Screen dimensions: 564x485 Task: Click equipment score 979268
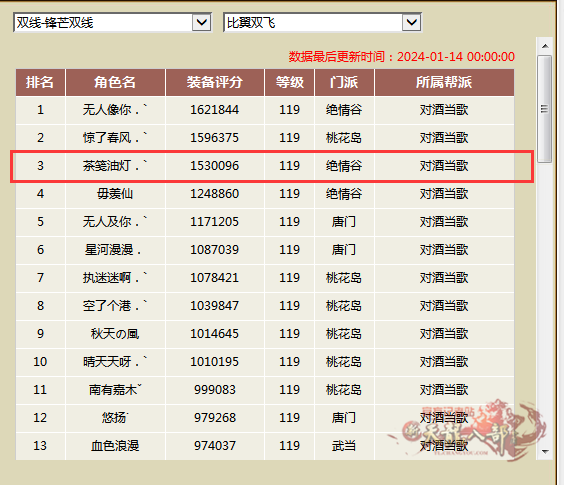pos(215,418)
